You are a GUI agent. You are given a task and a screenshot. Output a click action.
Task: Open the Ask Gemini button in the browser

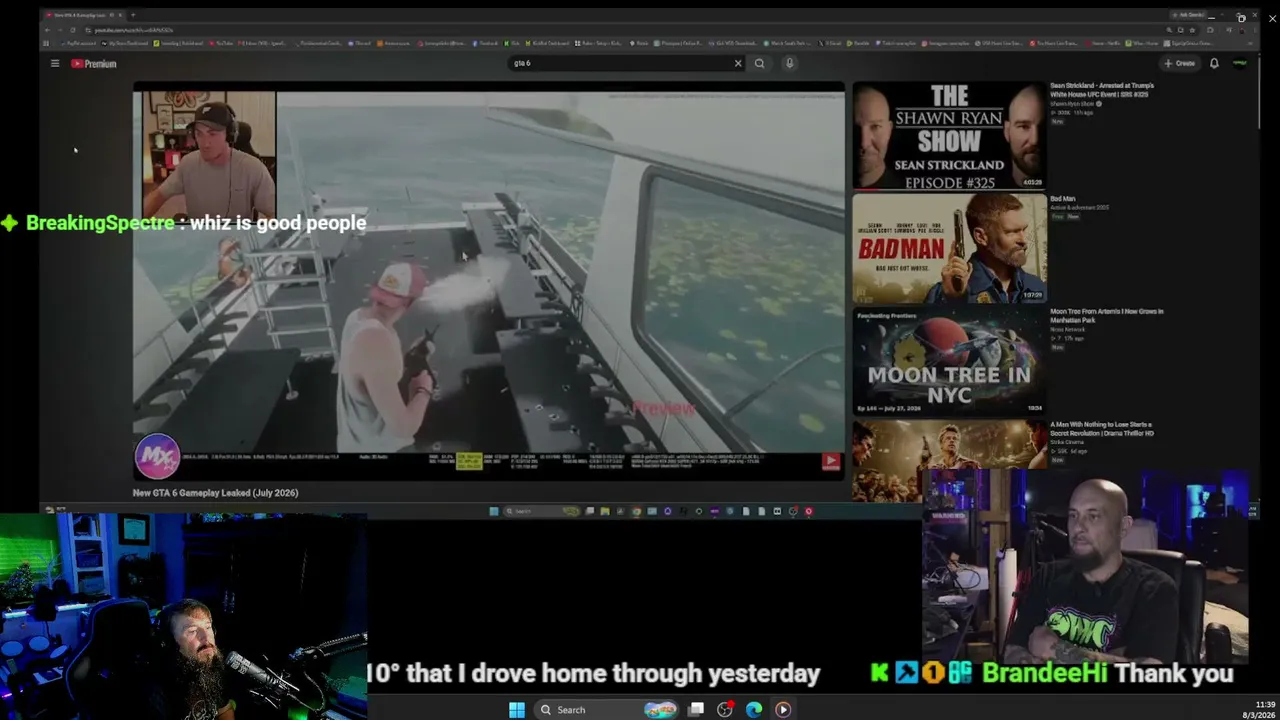tap(1190, 15)
